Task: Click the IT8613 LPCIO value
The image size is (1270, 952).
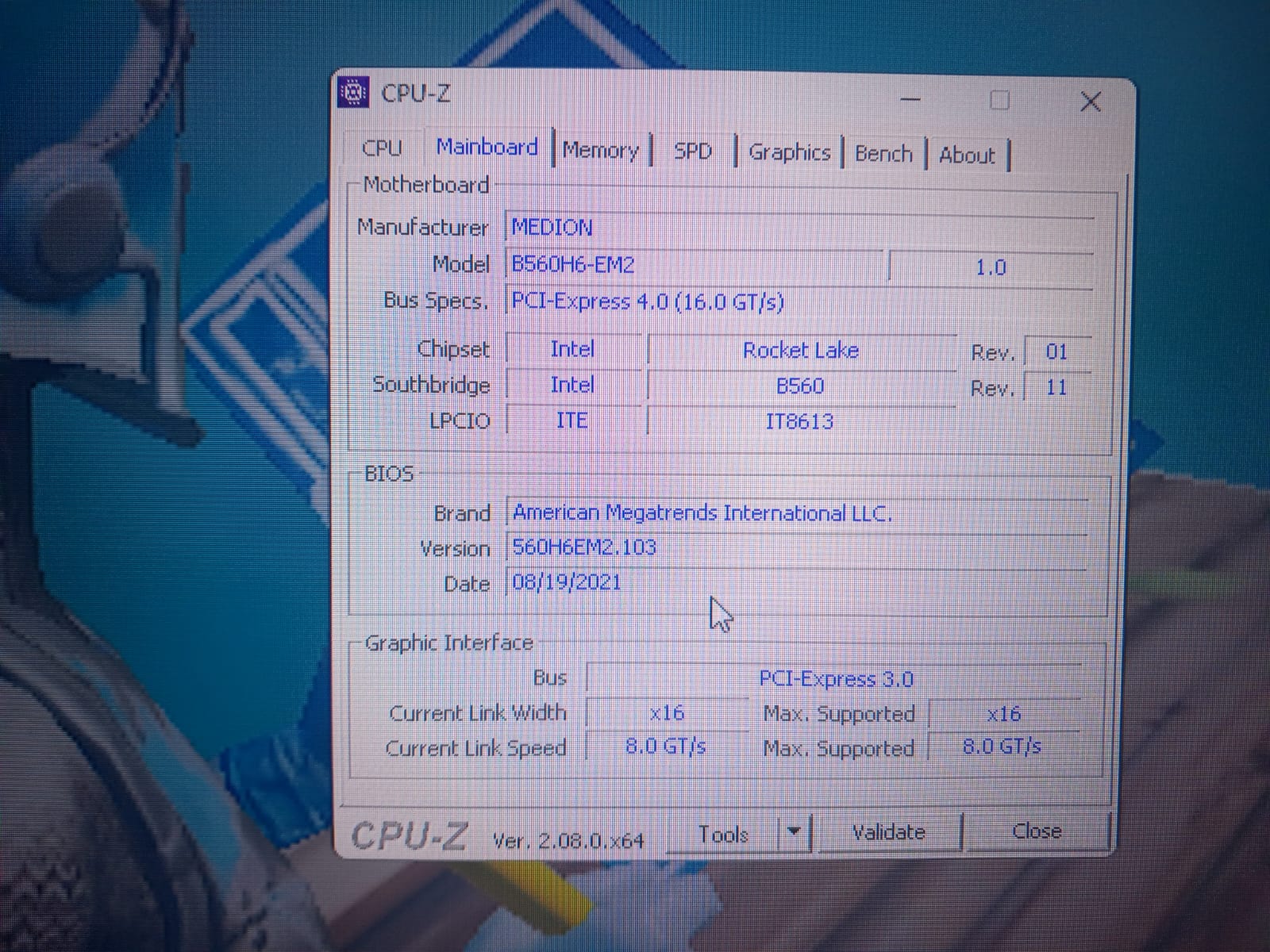Action: pos(800,421)
